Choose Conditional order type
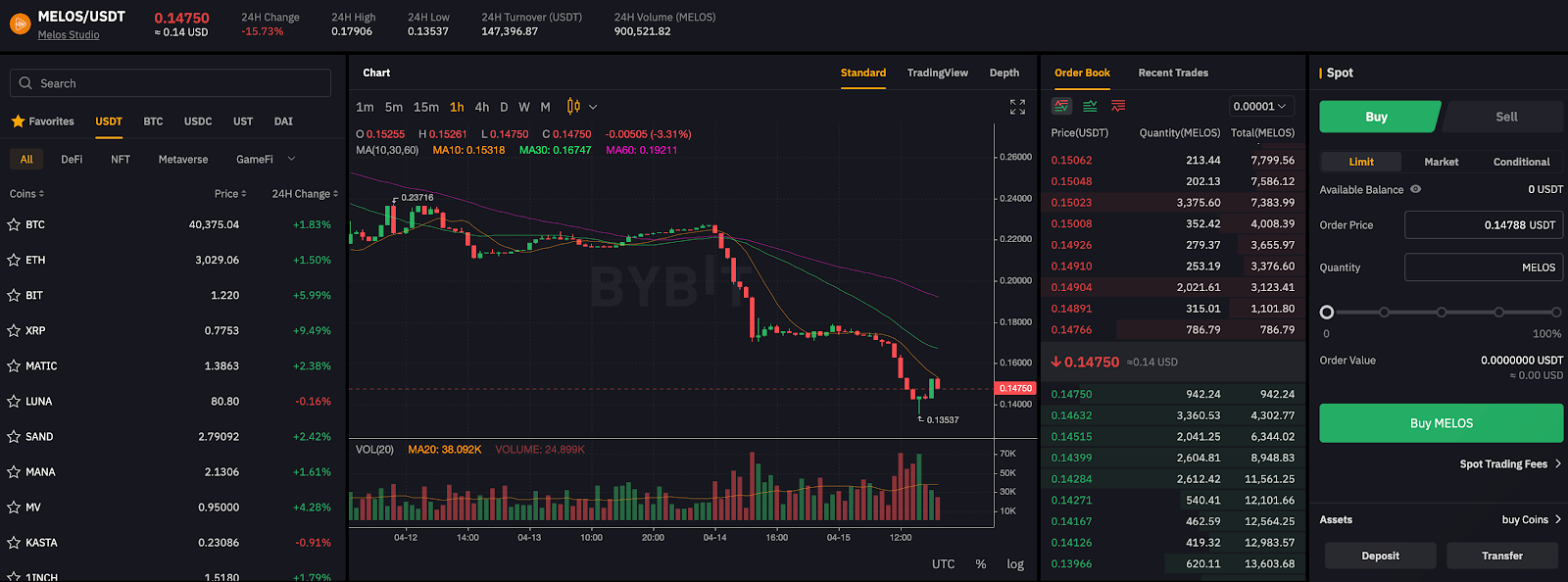 [x=1522, y=162]
